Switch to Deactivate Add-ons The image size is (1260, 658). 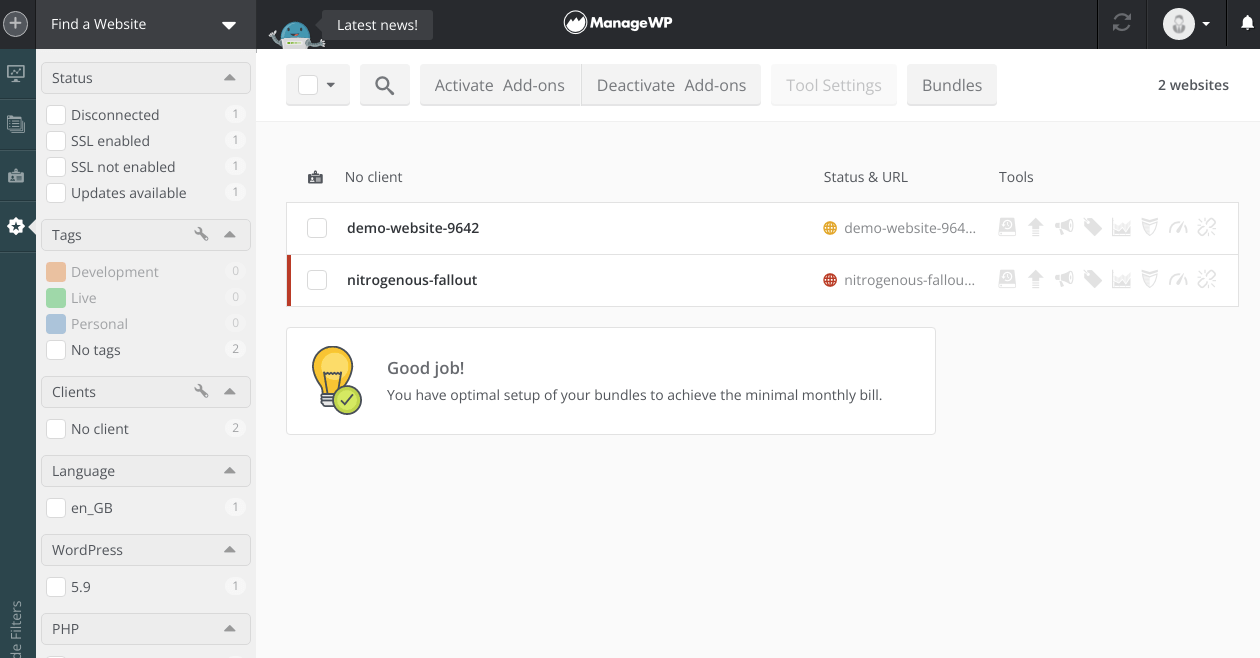tap(671, 85)
